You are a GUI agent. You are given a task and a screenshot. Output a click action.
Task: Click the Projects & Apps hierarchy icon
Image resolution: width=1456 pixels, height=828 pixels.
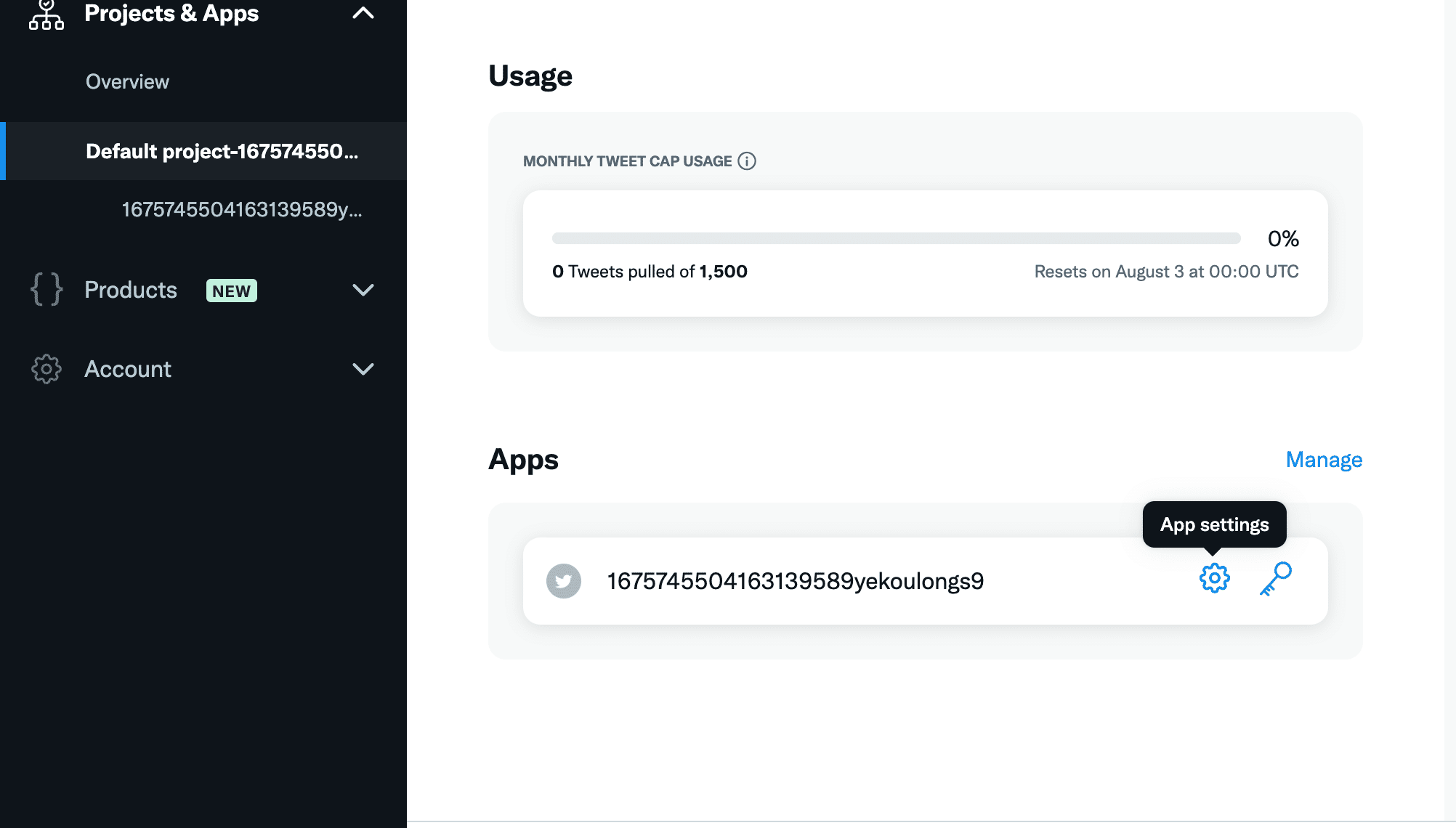coord(46,15)
